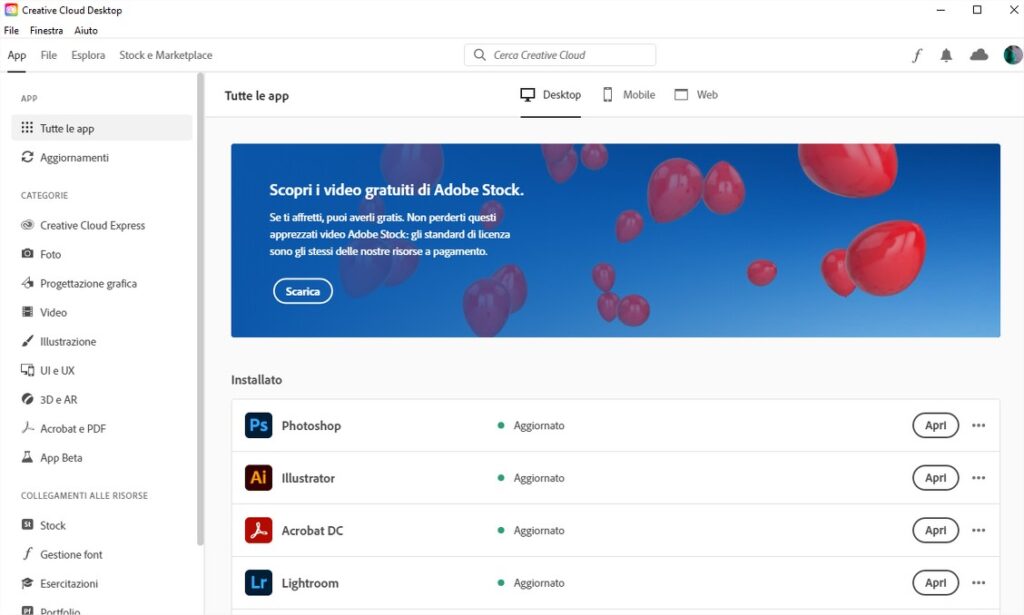This screenshot has height=615, width=1024.
Task: Click the Scarica button on the Adobe Stock banner
Action: pyautogui.click(x=302, y=291)
